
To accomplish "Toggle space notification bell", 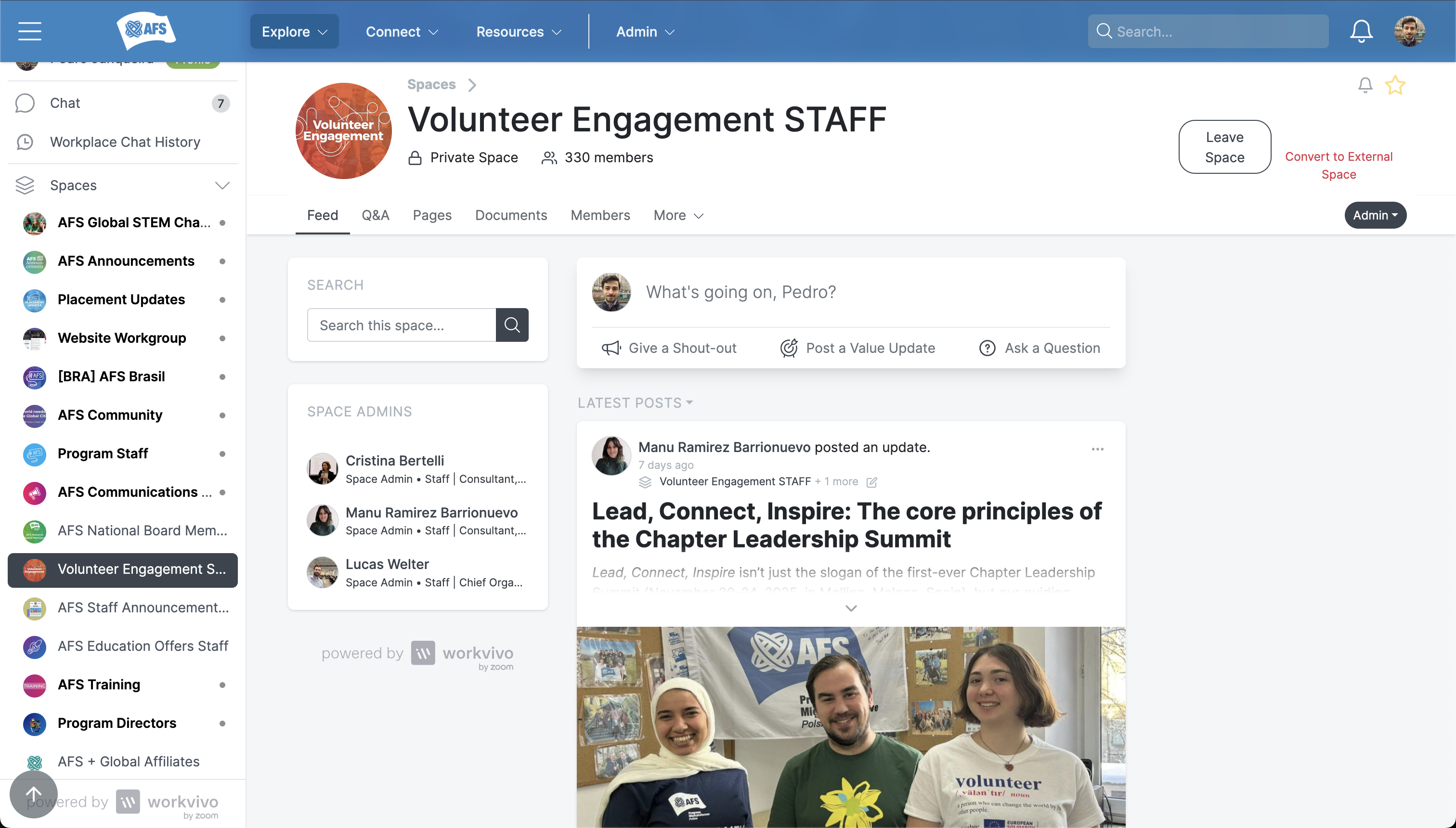I will tap(1365, 85).
